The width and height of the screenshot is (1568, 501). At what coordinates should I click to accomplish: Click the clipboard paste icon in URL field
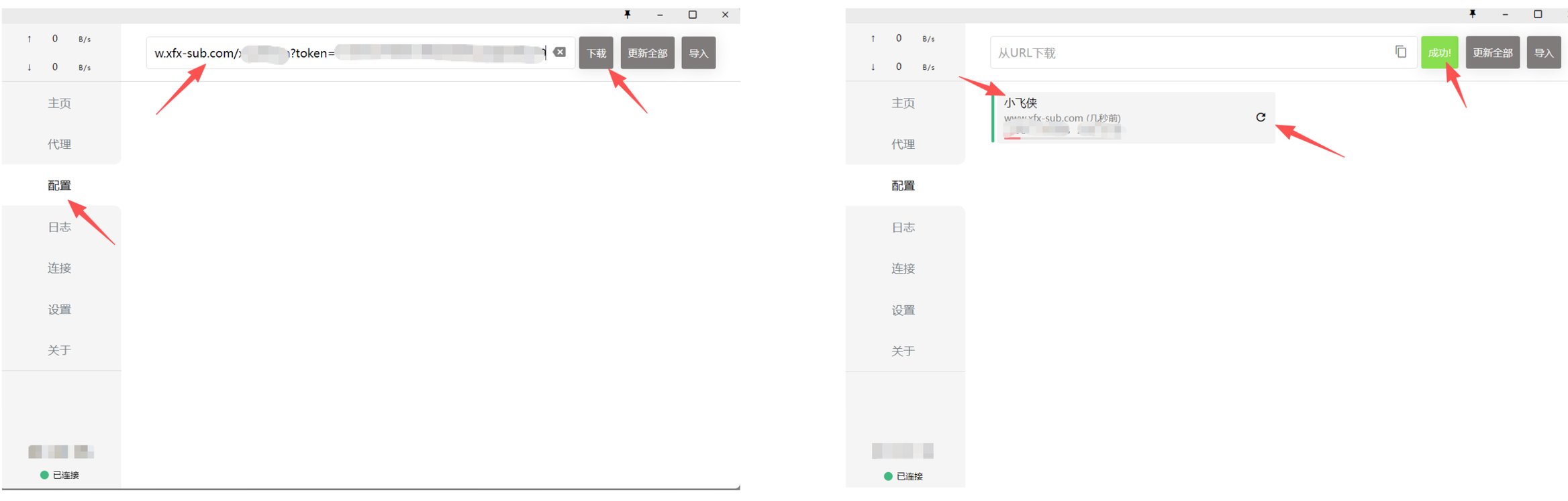click(x=1400, y=52)
